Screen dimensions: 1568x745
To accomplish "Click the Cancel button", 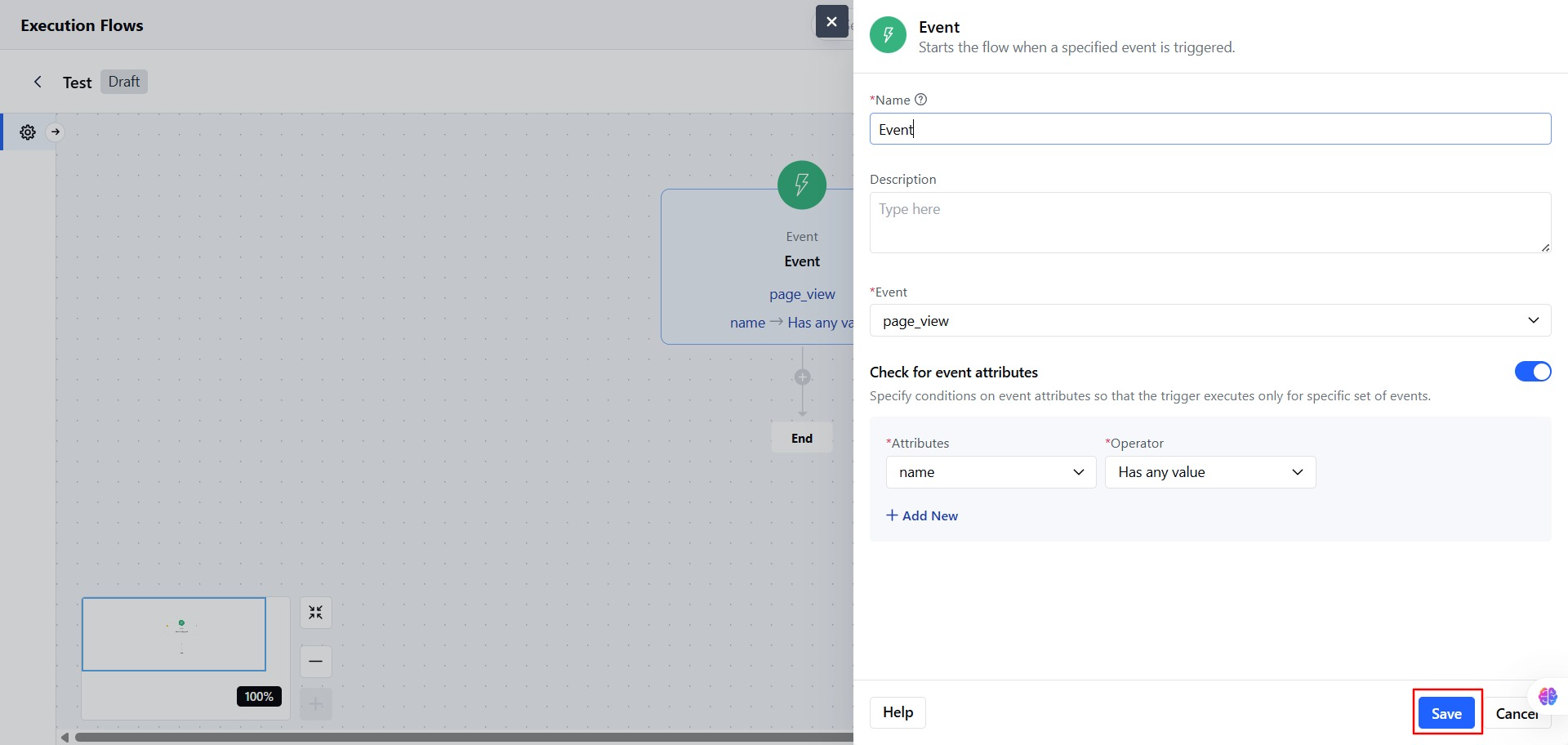I will pos(1517,713).
